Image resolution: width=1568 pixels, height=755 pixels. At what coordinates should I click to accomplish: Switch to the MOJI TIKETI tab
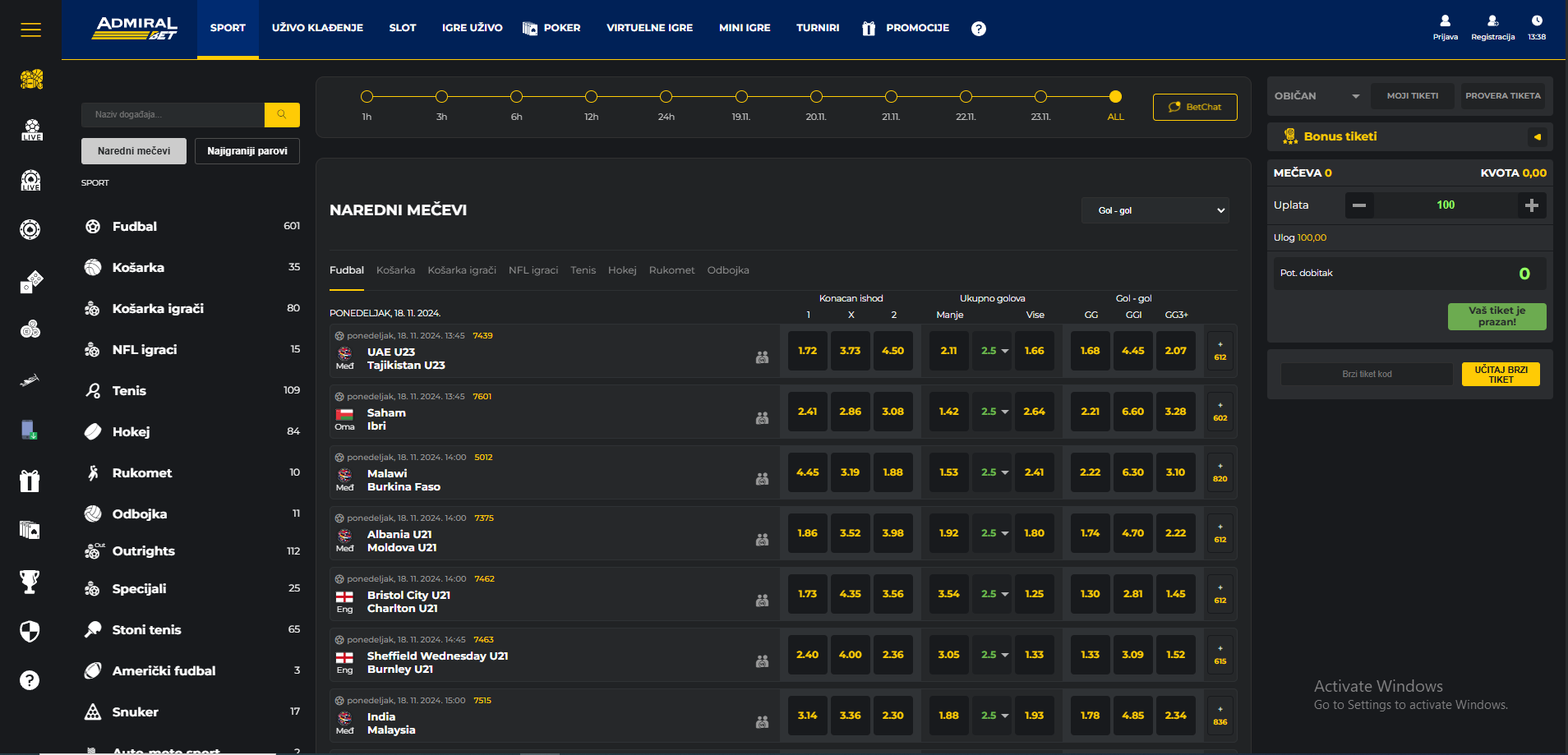(1413, 96)
